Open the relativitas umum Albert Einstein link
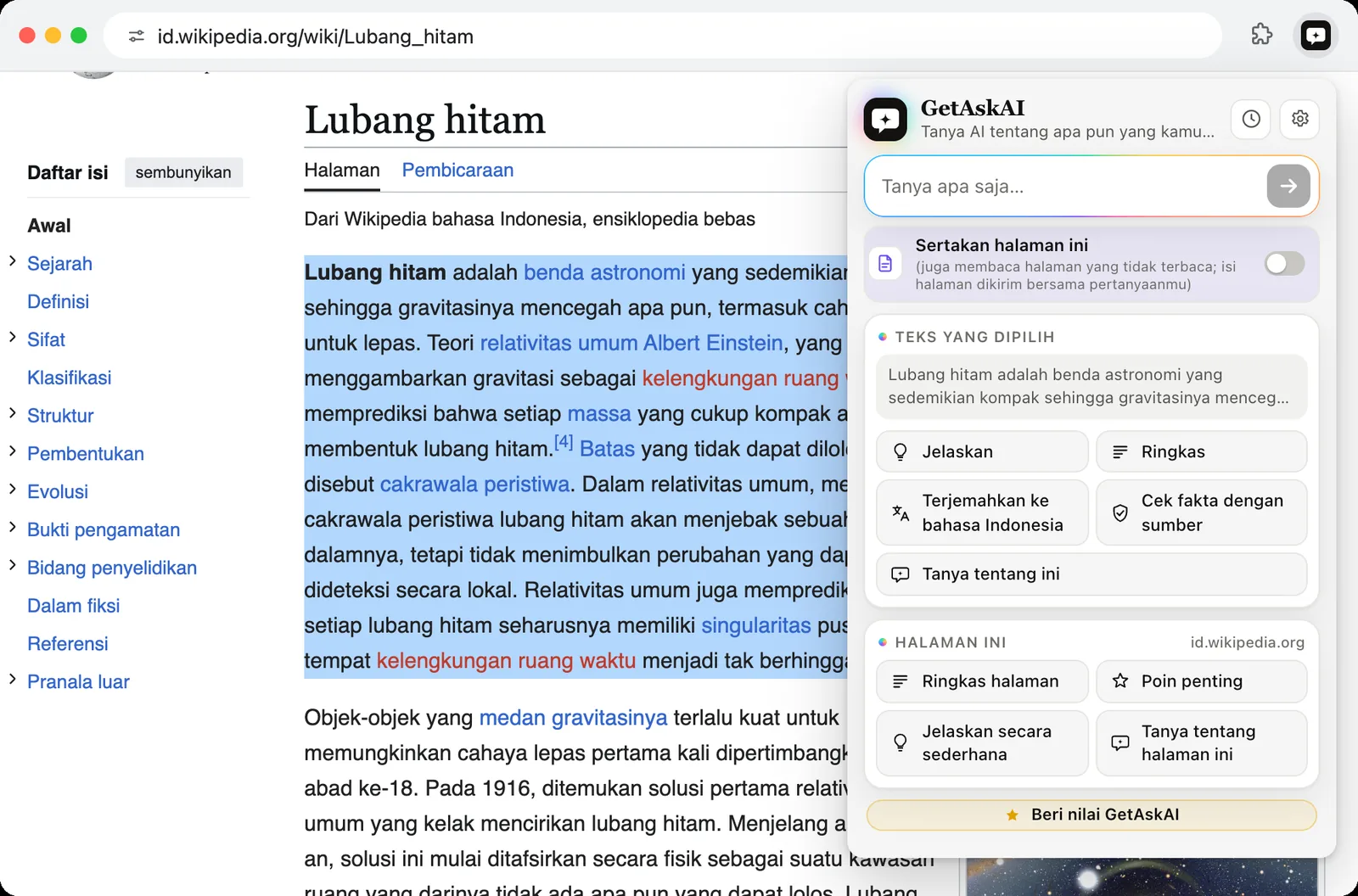The width and height of the screenshot is (1358, 896). coord(631,343)
